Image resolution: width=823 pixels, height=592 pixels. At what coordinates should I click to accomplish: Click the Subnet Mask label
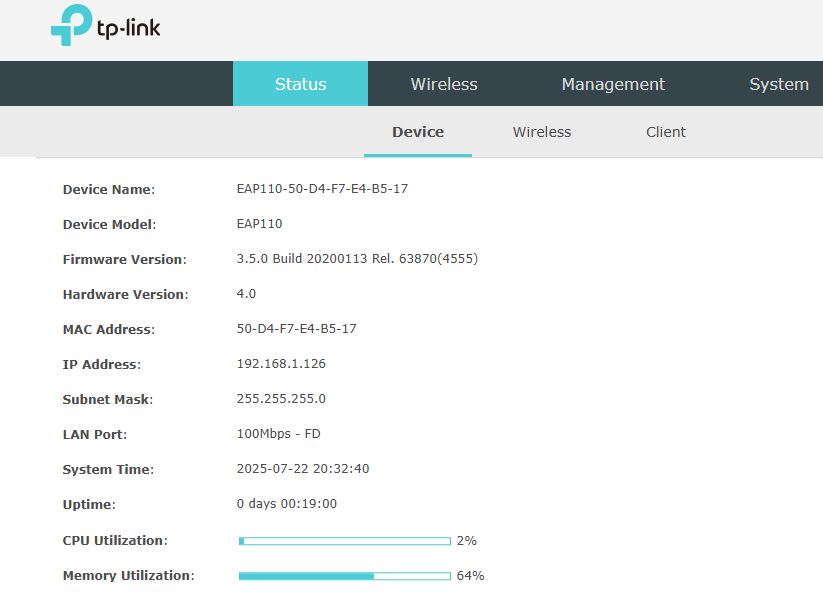(x=108, y=399)
